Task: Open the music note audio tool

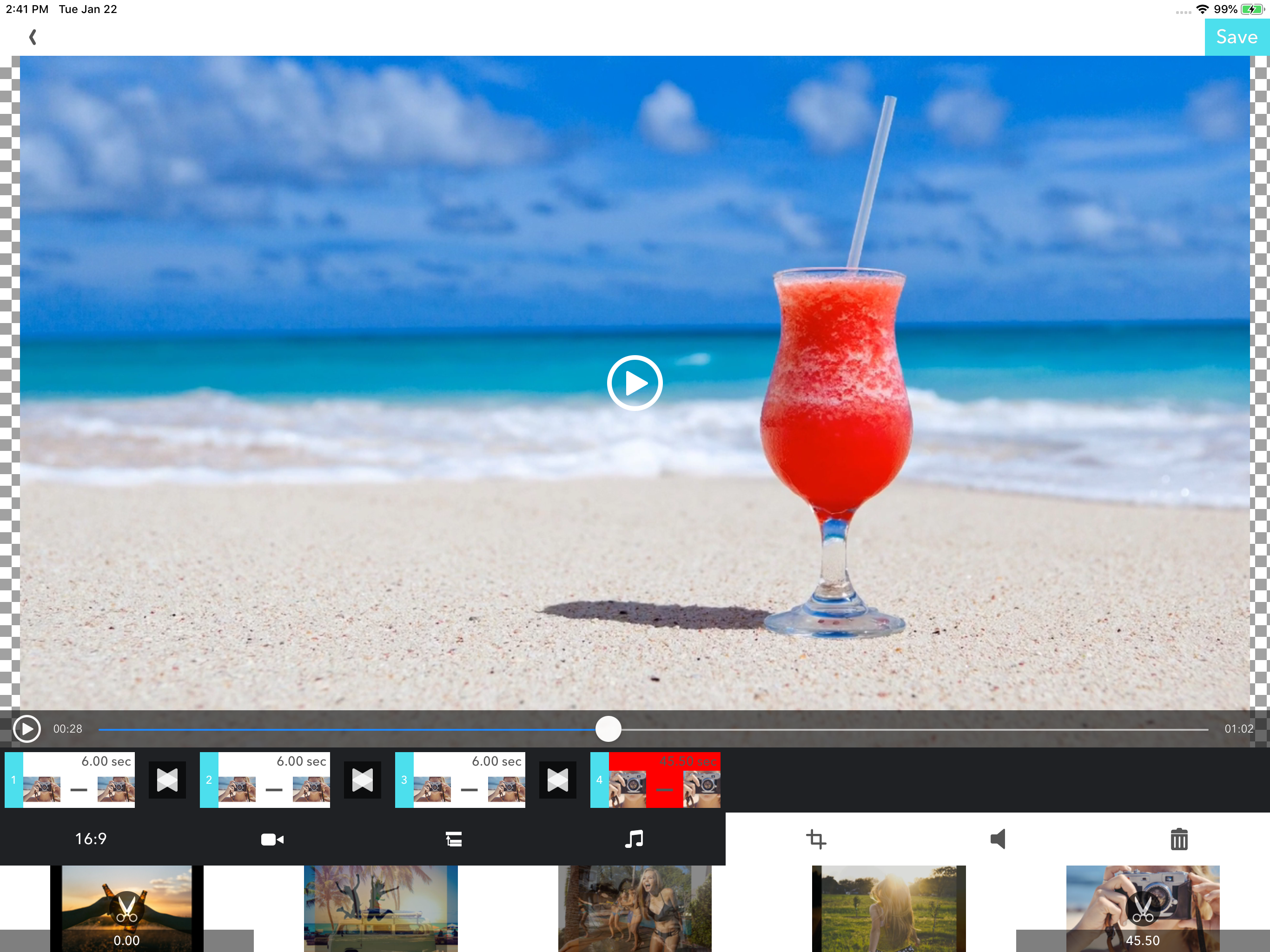Action: tap(634, 839)
